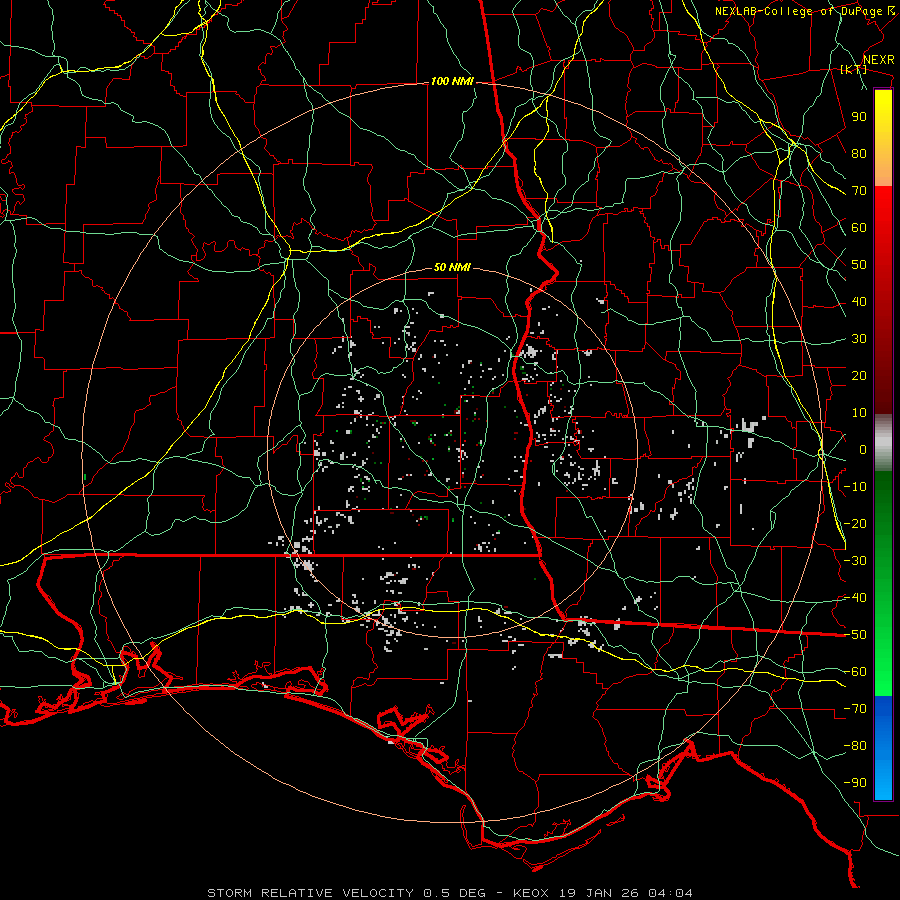Screen dimensions: 900x900
Task: Click the -40 value on the velocity scale
Action: coord(855,598)
